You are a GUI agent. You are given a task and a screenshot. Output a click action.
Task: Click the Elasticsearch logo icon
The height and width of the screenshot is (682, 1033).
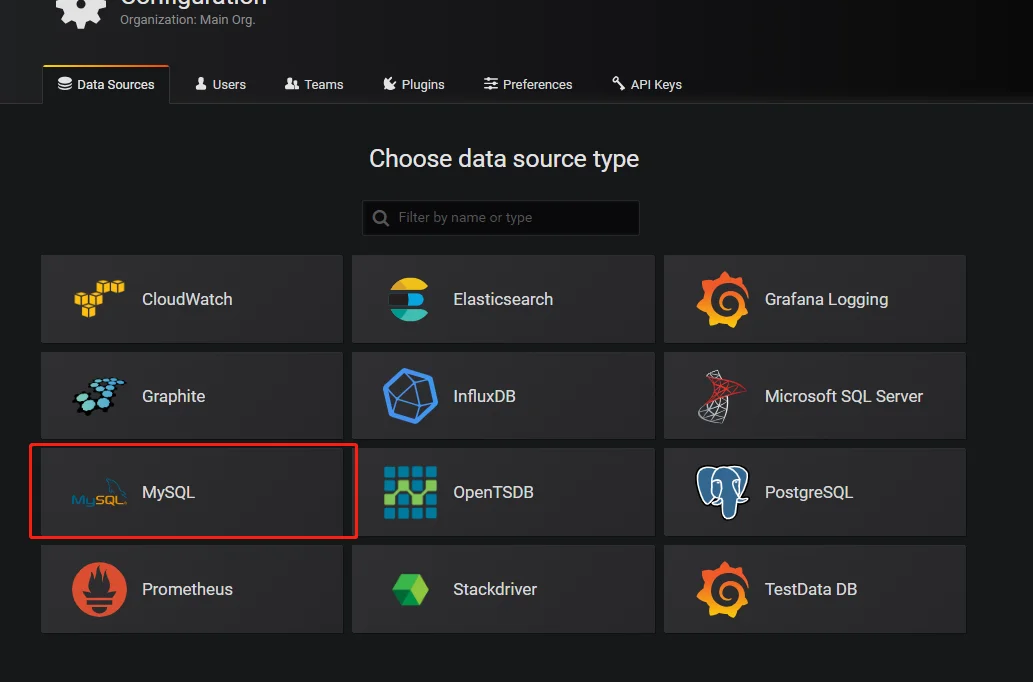click(x=409, y=299)
